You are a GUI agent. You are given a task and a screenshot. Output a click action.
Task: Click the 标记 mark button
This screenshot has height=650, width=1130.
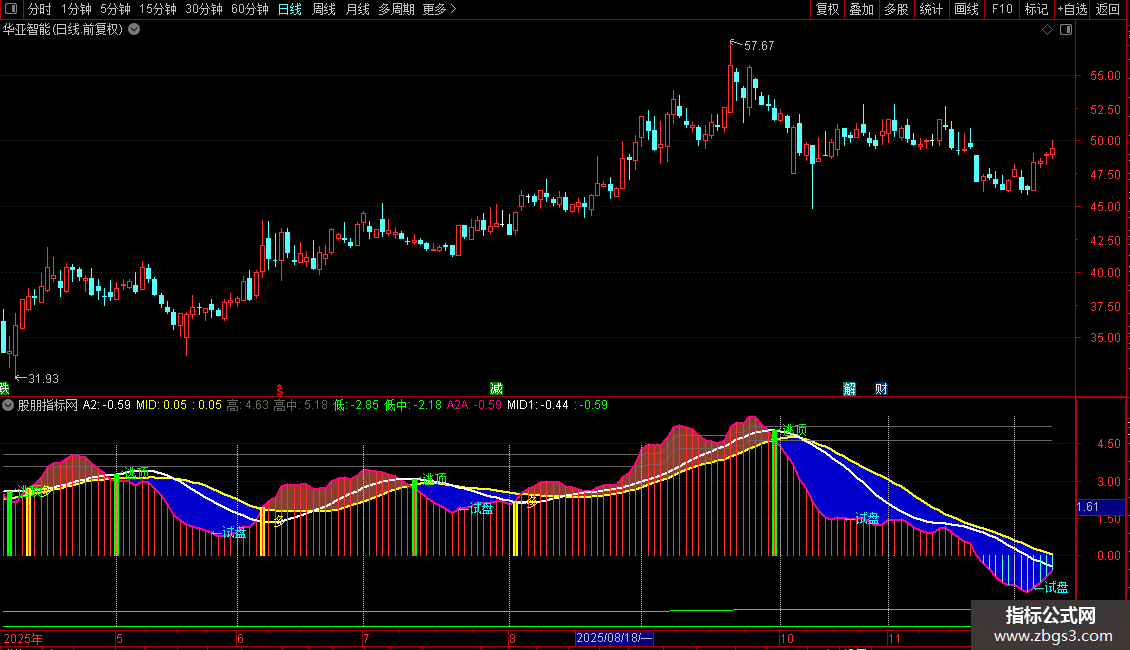coord(1036,9)
